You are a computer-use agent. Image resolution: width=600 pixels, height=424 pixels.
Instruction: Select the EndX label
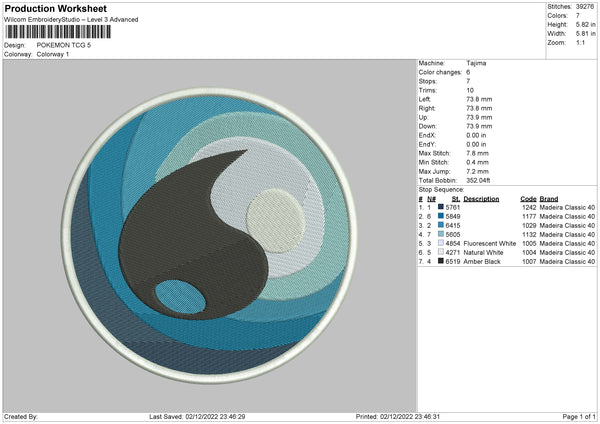427,135
